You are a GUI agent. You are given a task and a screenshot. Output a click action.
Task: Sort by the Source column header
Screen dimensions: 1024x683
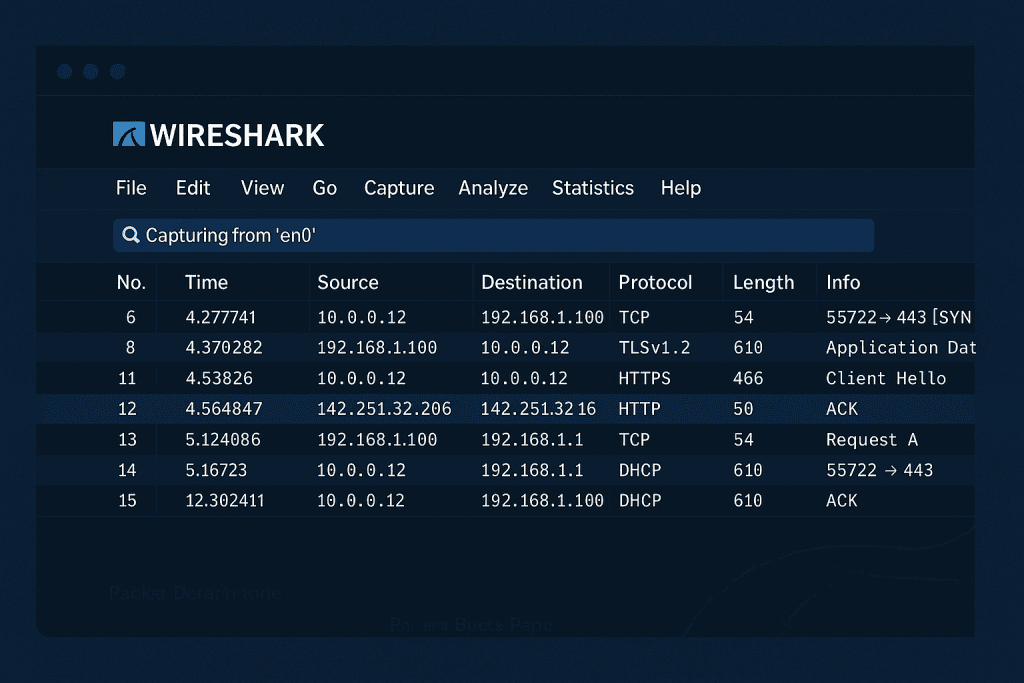point(348,282)
